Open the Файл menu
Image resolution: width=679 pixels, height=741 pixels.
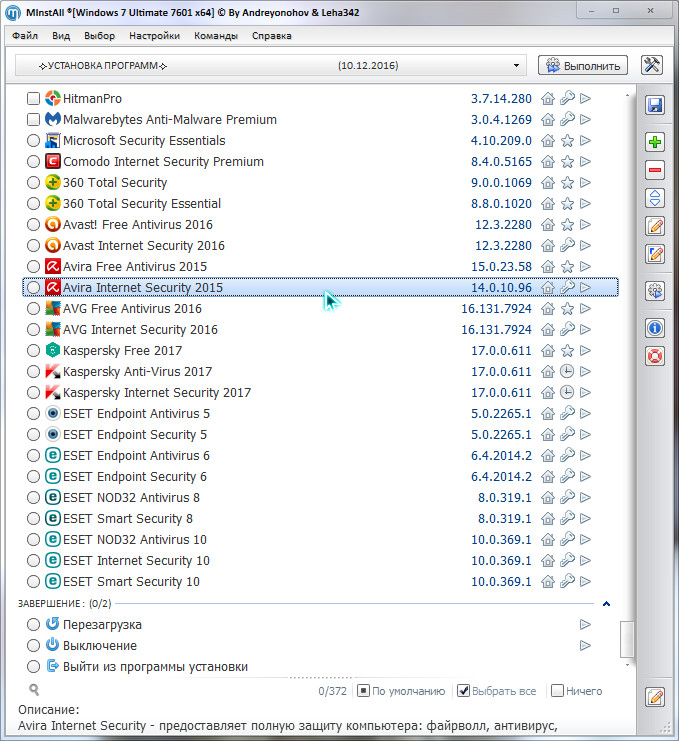[x=25, y=35]
